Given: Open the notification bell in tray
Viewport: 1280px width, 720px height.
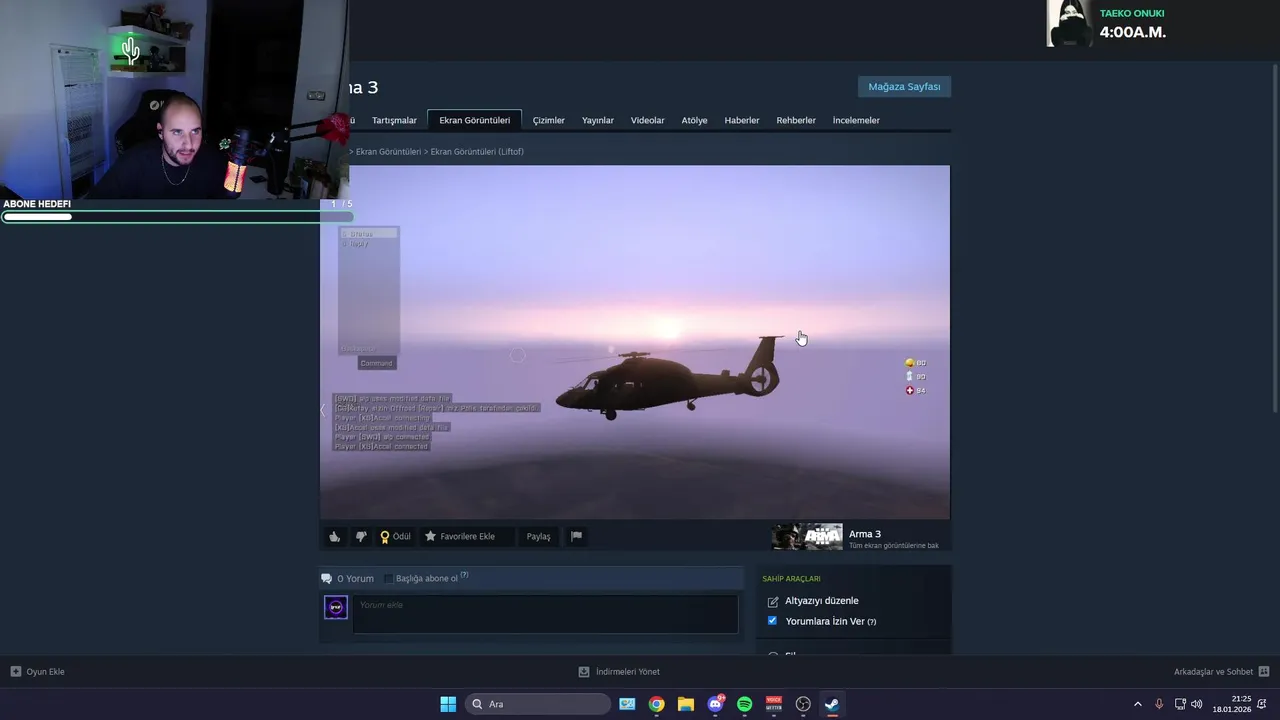Looking at the screenshot, I should (1264, 704).
